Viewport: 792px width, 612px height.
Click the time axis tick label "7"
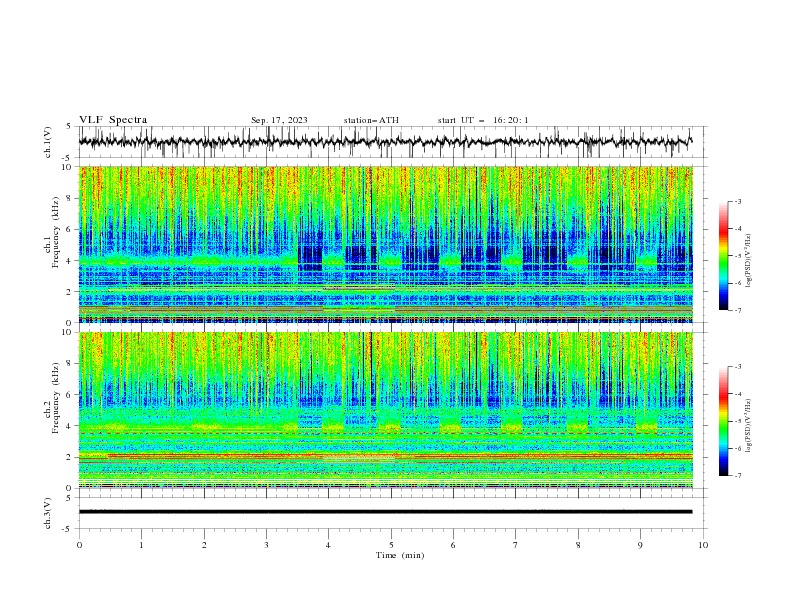(x=516, y=545)
